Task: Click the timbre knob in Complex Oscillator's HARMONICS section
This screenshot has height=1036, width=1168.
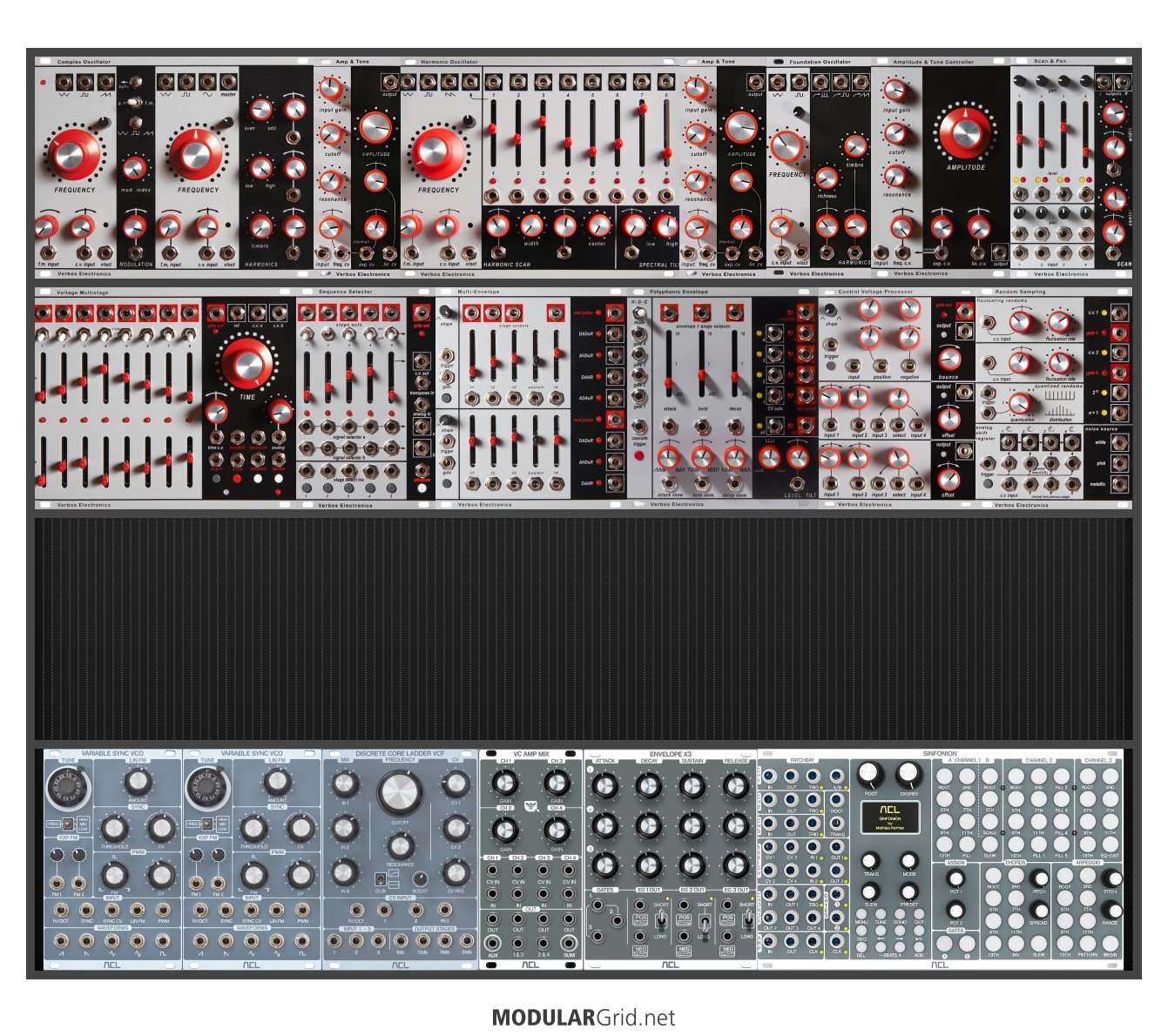Action: [x=260, y=226]
